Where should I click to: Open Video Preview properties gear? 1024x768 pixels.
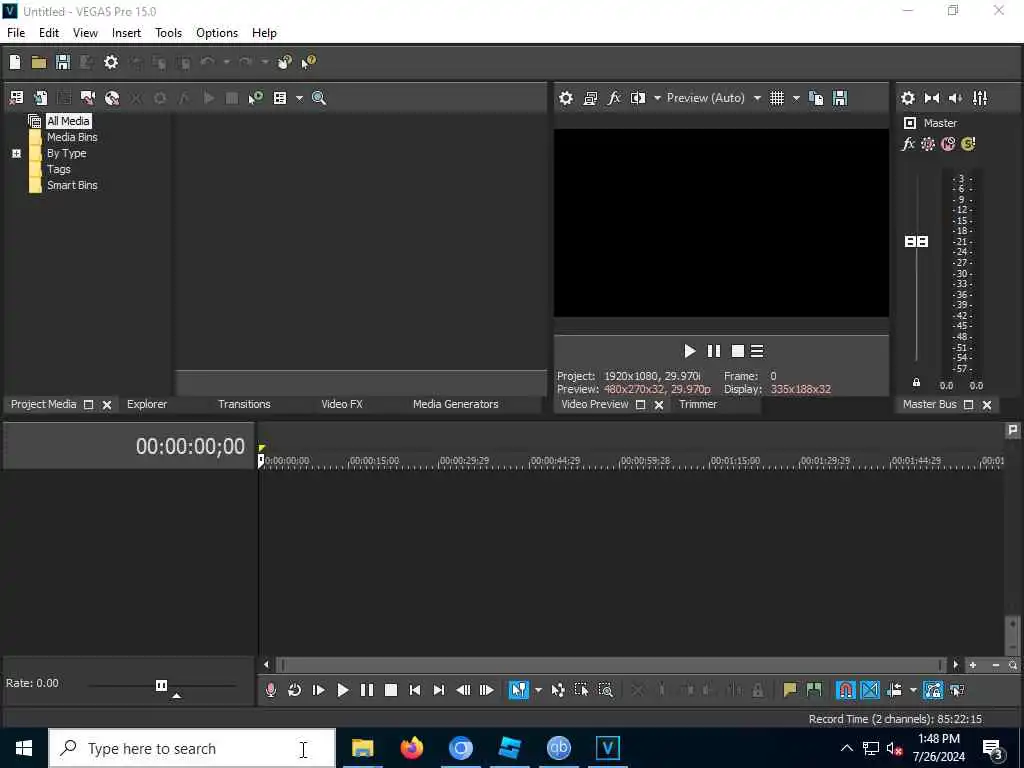tap(566, 98)
